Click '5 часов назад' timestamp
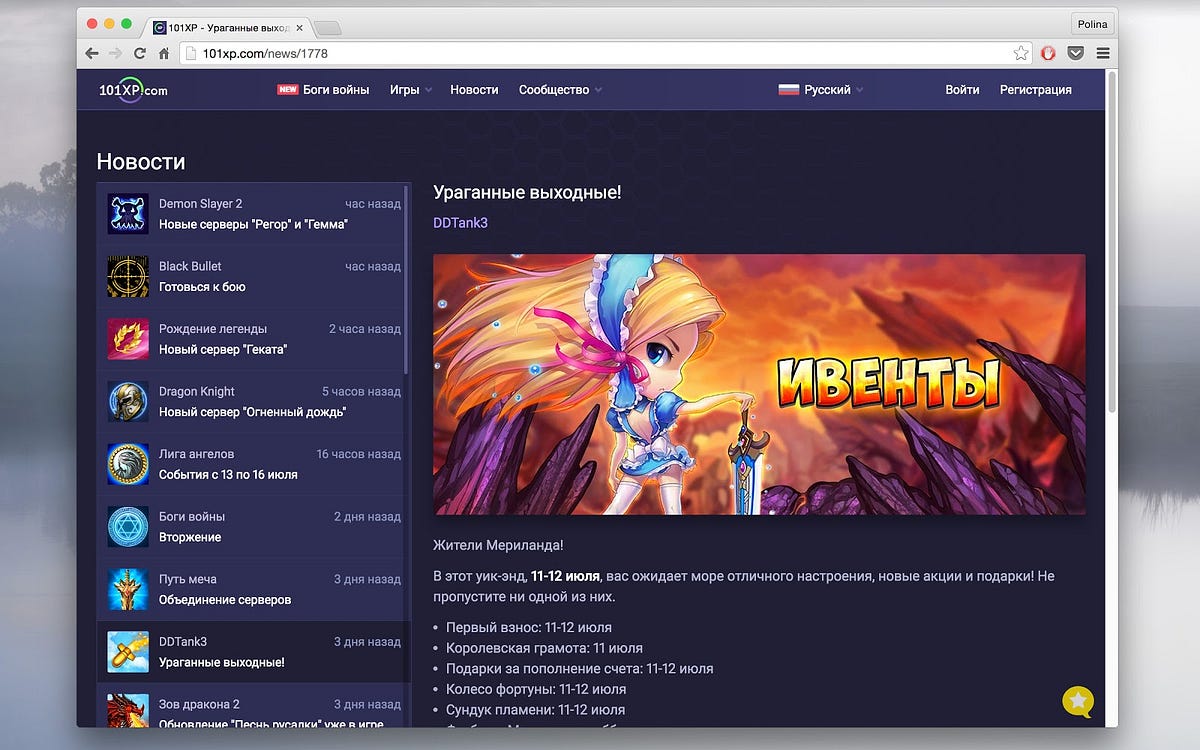Viewport: 1200px width, 750px height. (361, 391)
